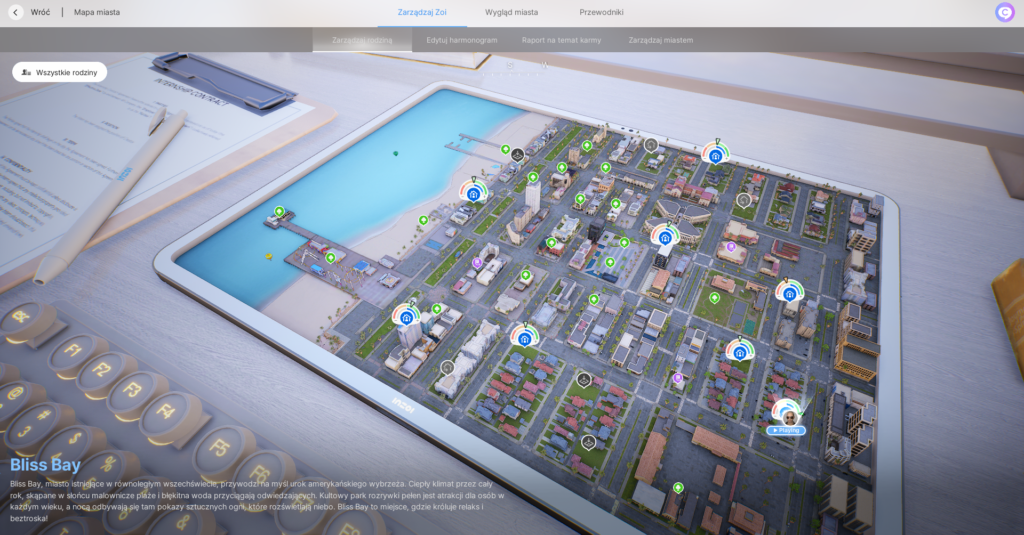Screen dimensions: 1024x535
Task: Click green marker in the middle of the blue-tiled plaza
Action: 610,262
